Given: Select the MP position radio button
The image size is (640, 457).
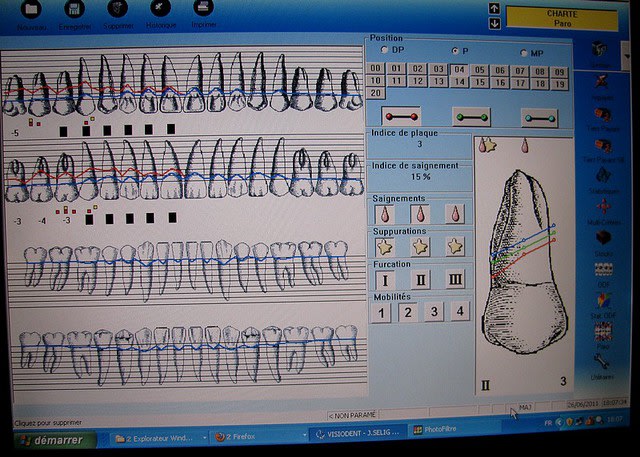Looking at the screenshot, I should point(524,51).
